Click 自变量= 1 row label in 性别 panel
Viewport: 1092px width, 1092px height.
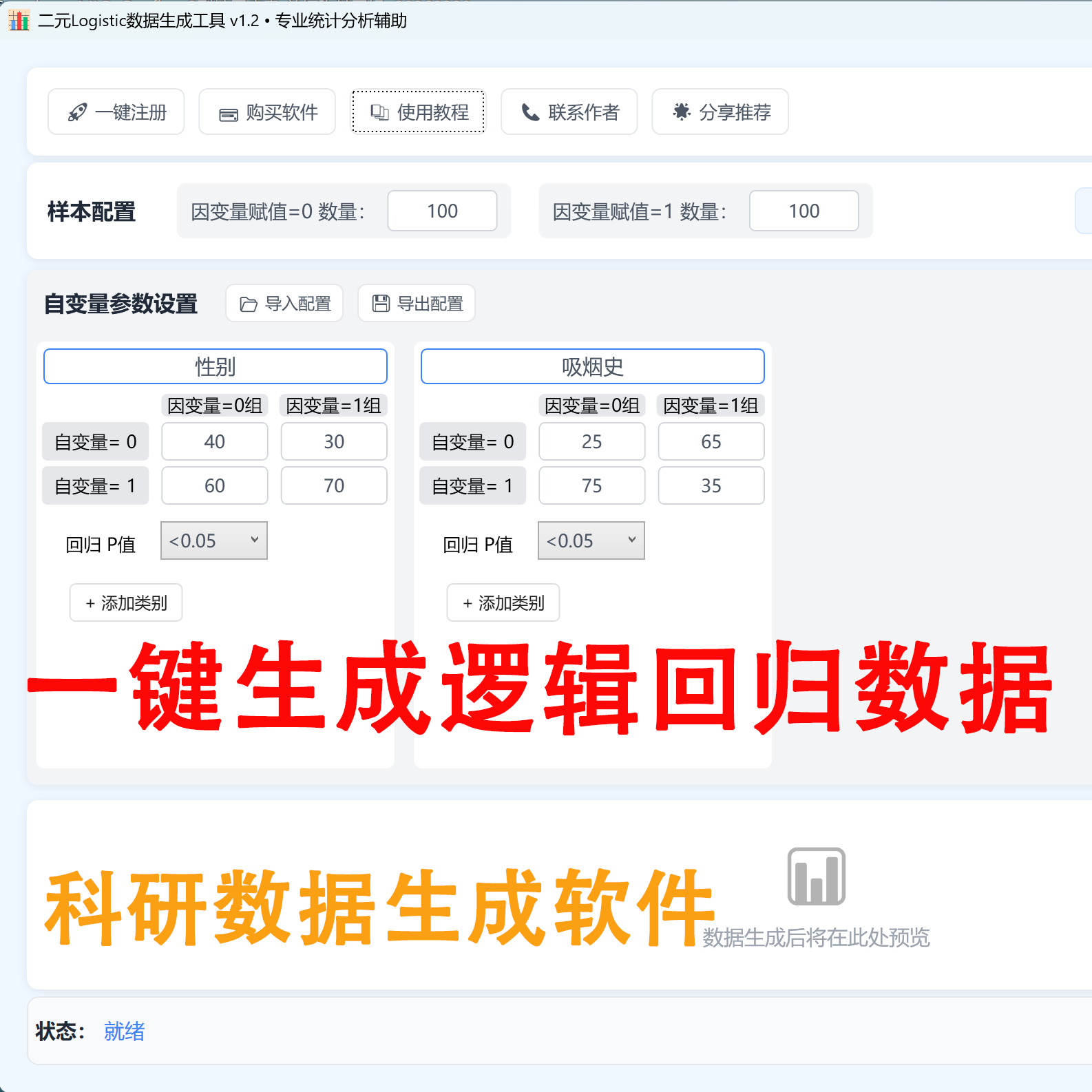tap(96, 485)
